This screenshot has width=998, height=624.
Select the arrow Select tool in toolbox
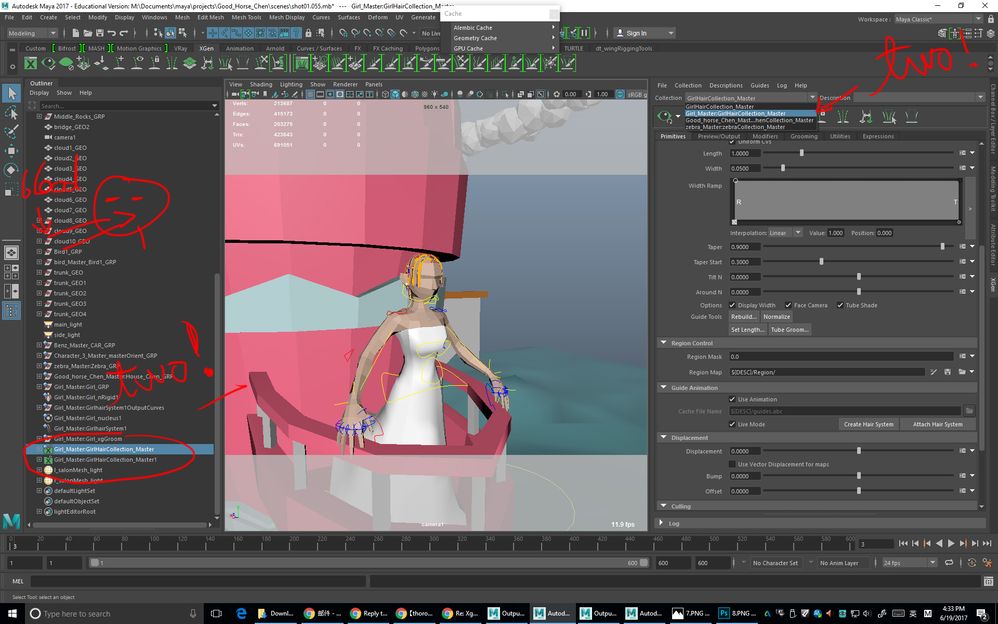[11, 94]
